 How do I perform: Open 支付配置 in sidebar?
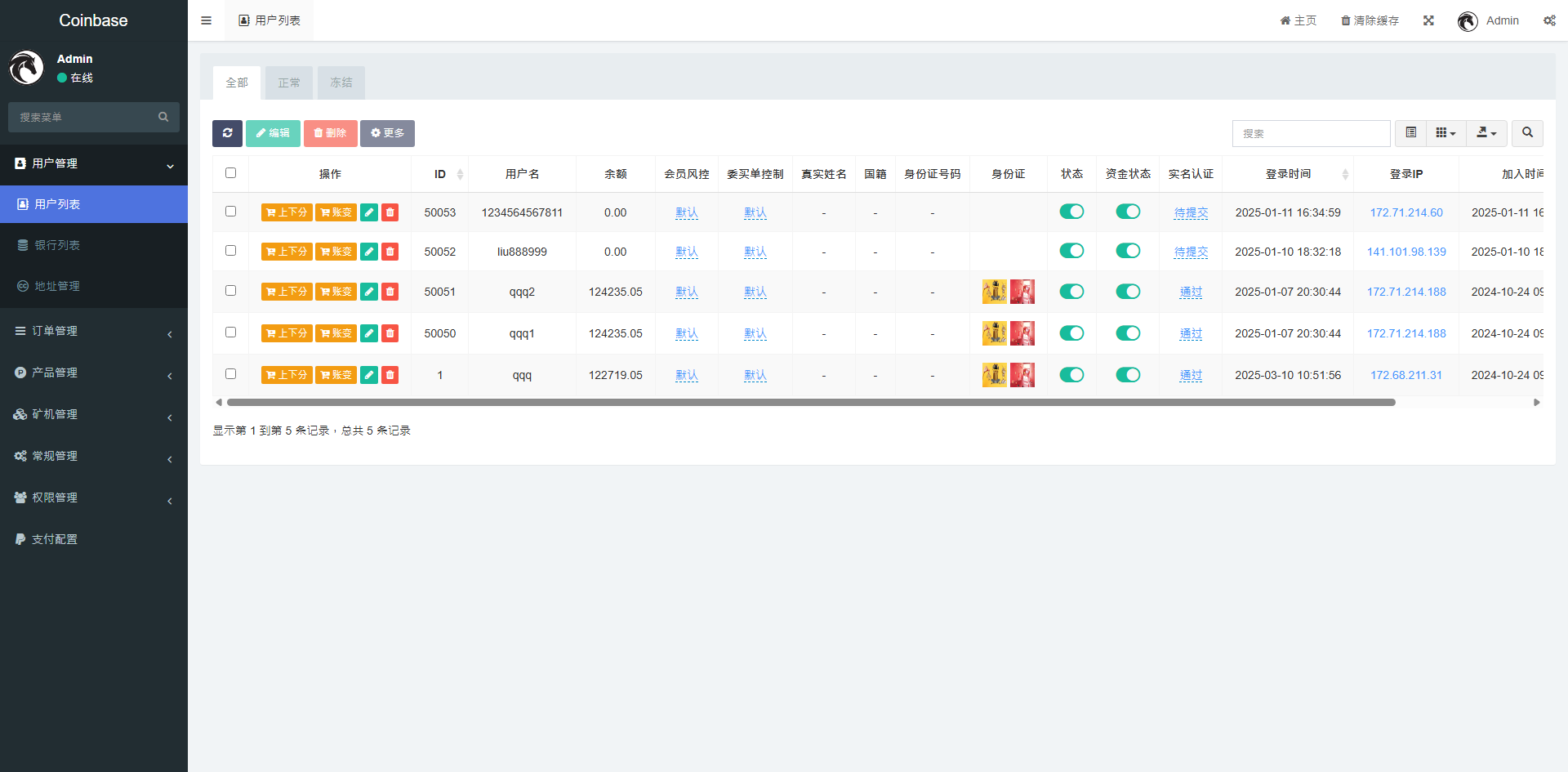click(x=94, y=539)
